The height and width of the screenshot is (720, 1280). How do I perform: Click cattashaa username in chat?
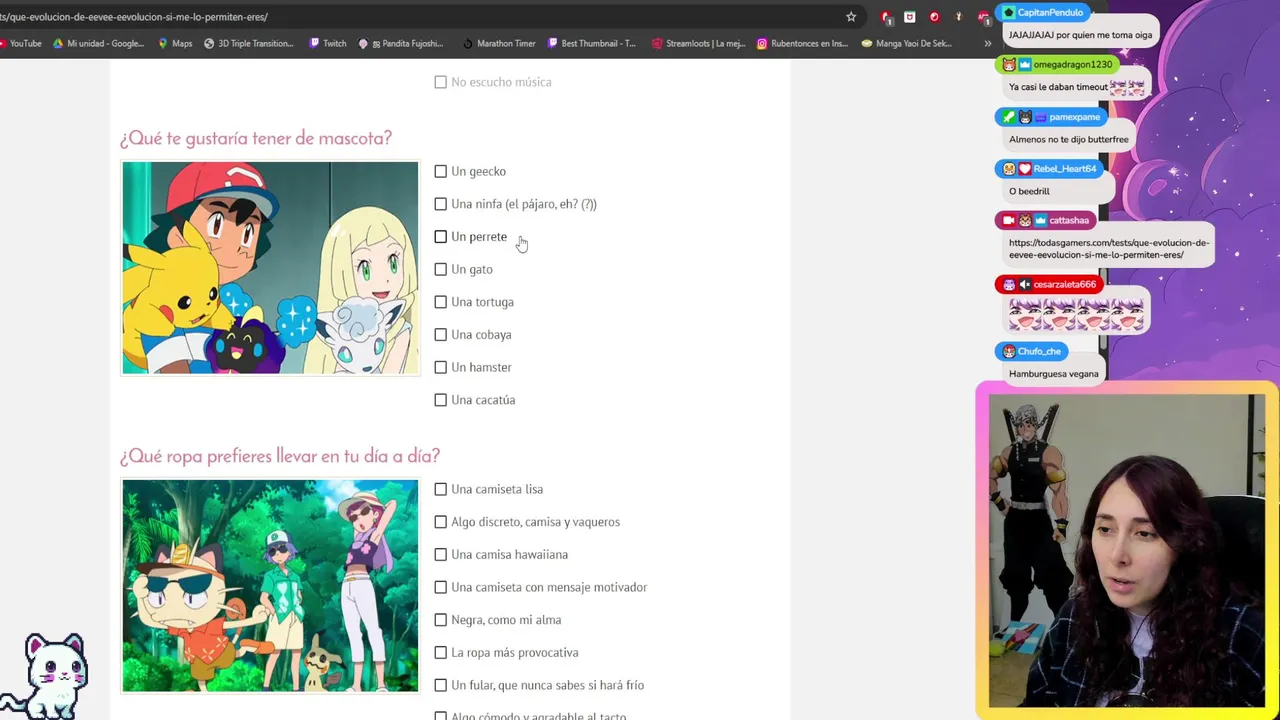(x=1069, y=220)
